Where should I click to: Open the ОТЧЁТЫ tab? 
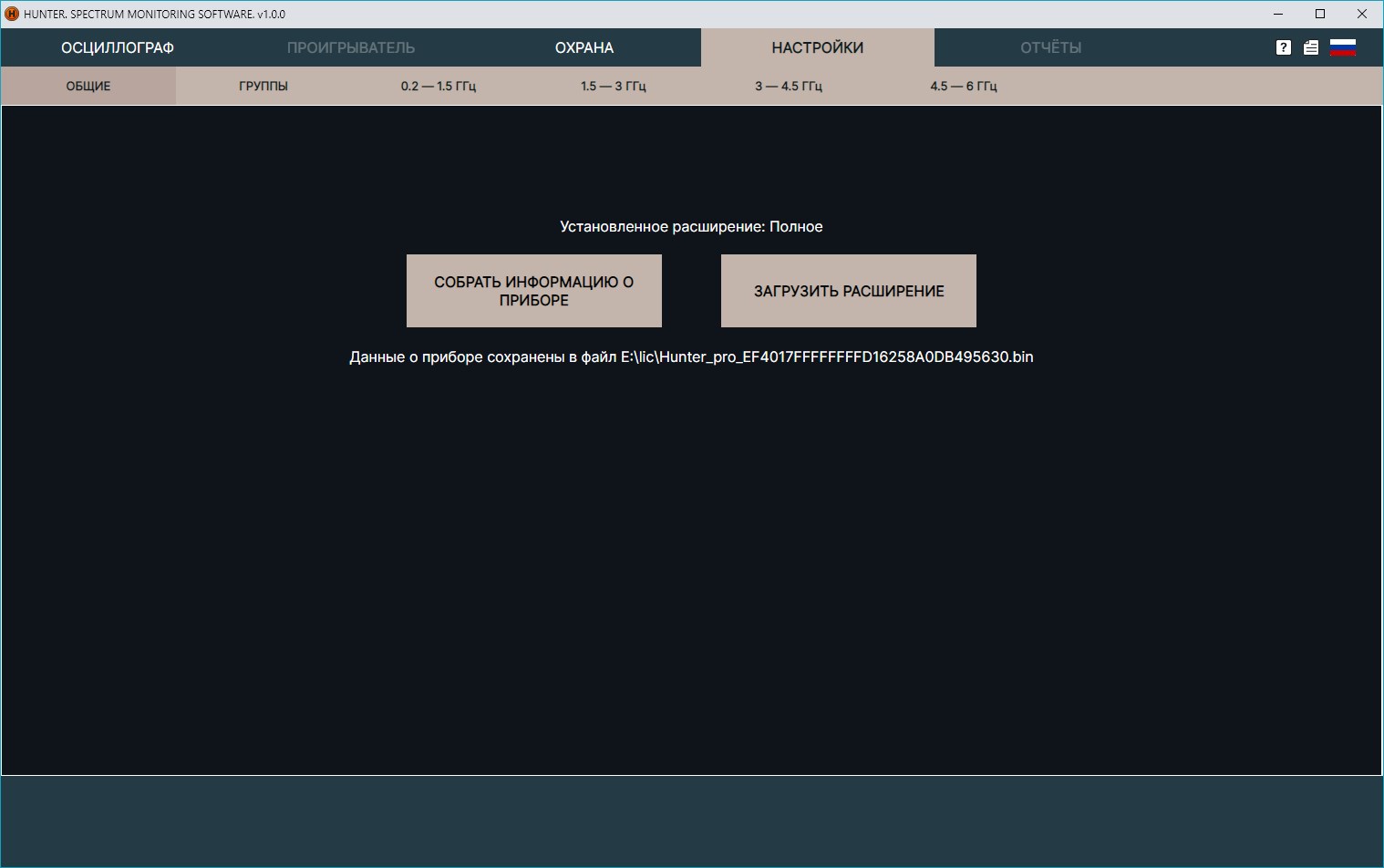click(1050, 47)
